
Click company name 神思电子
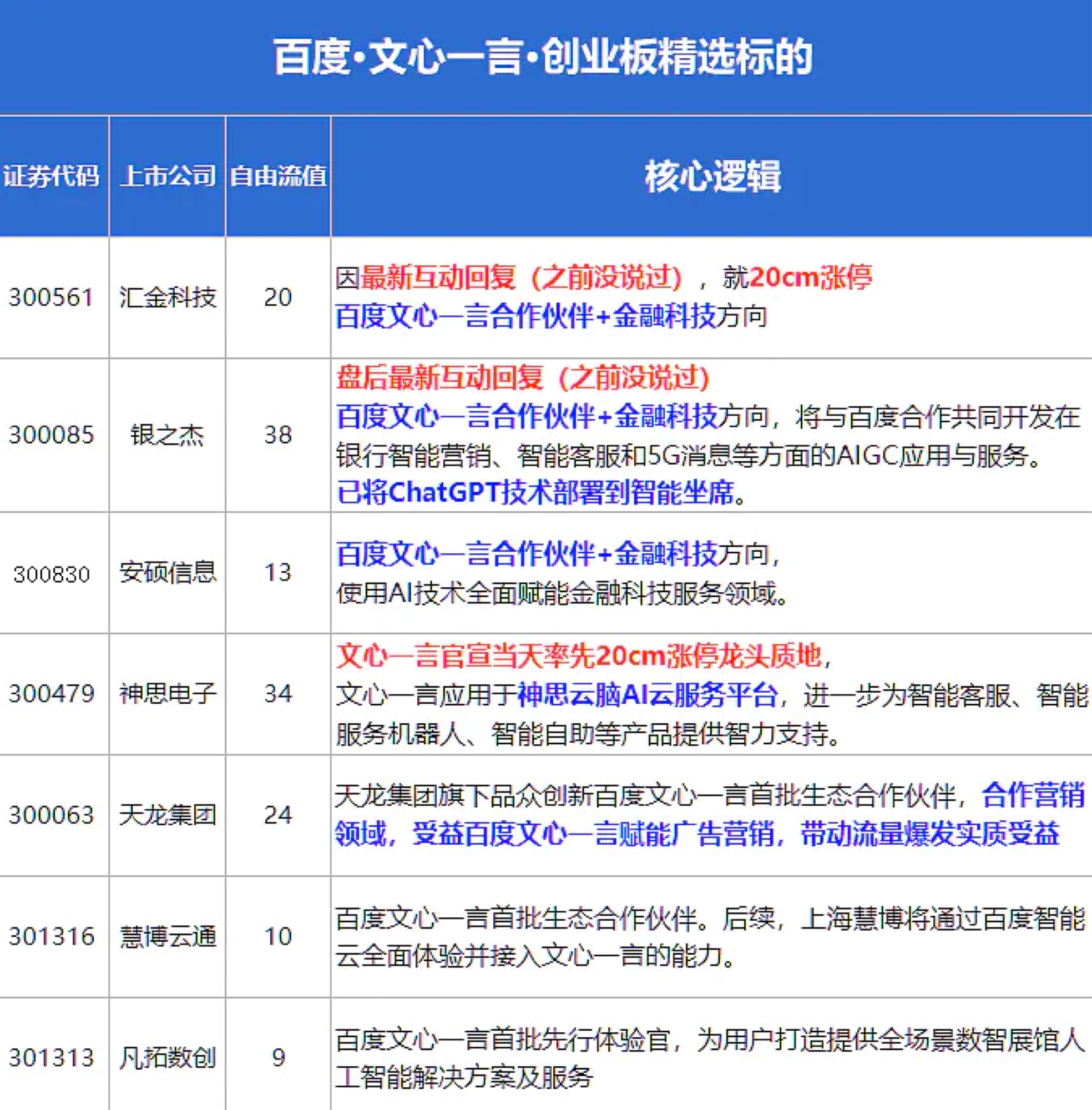tap(168, 694)
